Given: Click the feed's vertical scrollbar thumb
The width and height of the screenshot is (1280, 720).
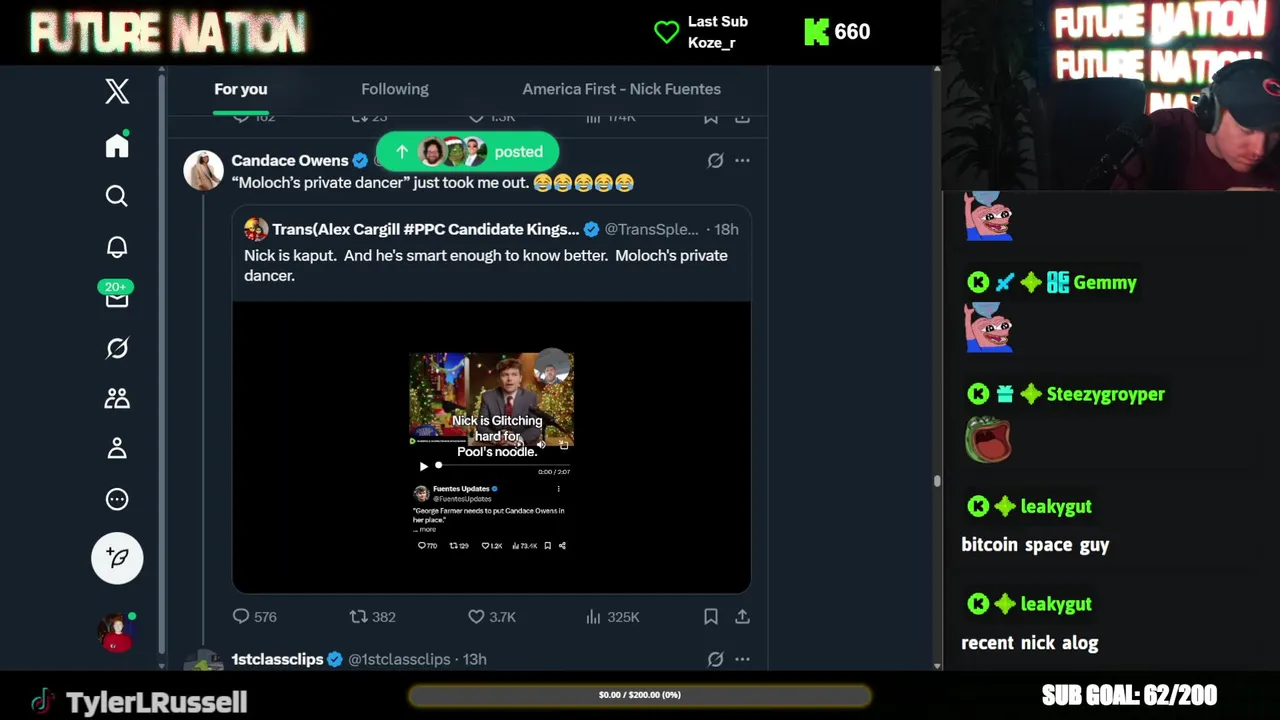Looking at the screenshot, I should pos(937,481).
